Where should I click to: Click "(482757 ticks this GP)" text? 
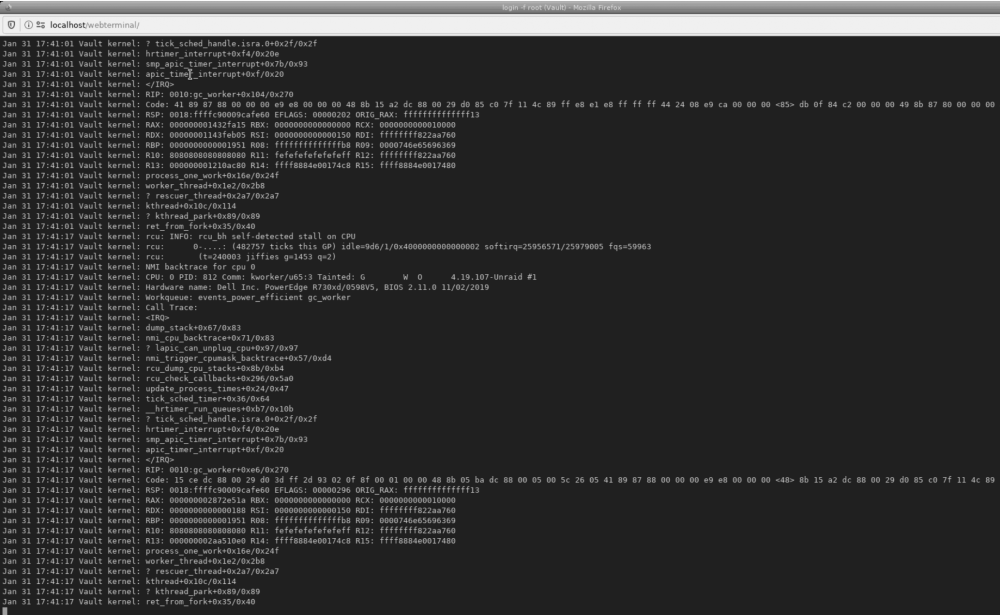[x=284, y=246]
